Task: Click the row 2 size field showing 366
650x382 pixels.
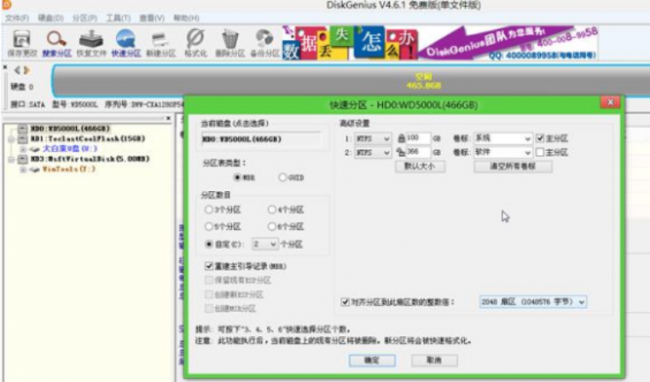Action: point(418,152)
